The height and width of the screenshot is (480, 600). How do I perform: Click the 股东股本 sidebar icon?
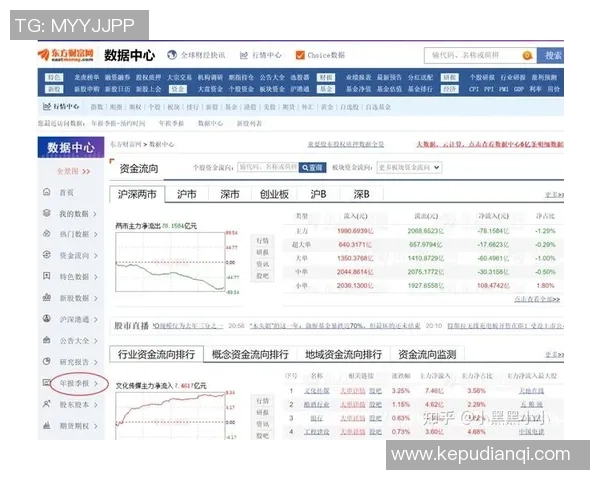coord(47,404)
